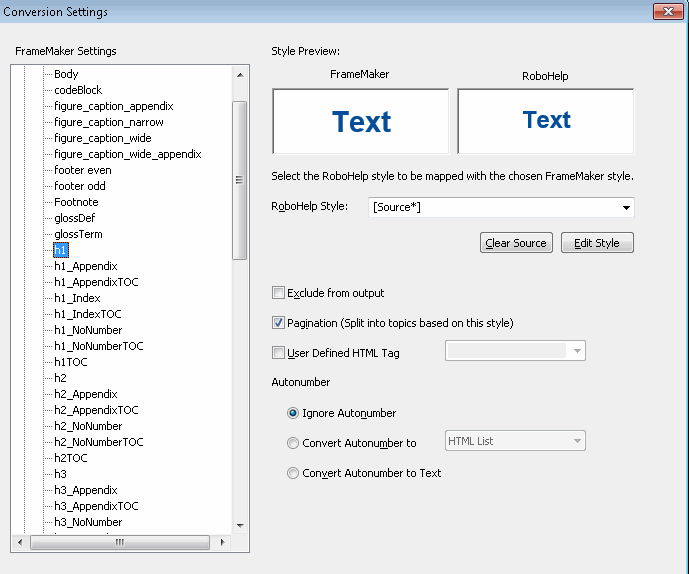Select the h1_Appendix style
Viewport: 689px width, 574px height.
tap(86, 266)
